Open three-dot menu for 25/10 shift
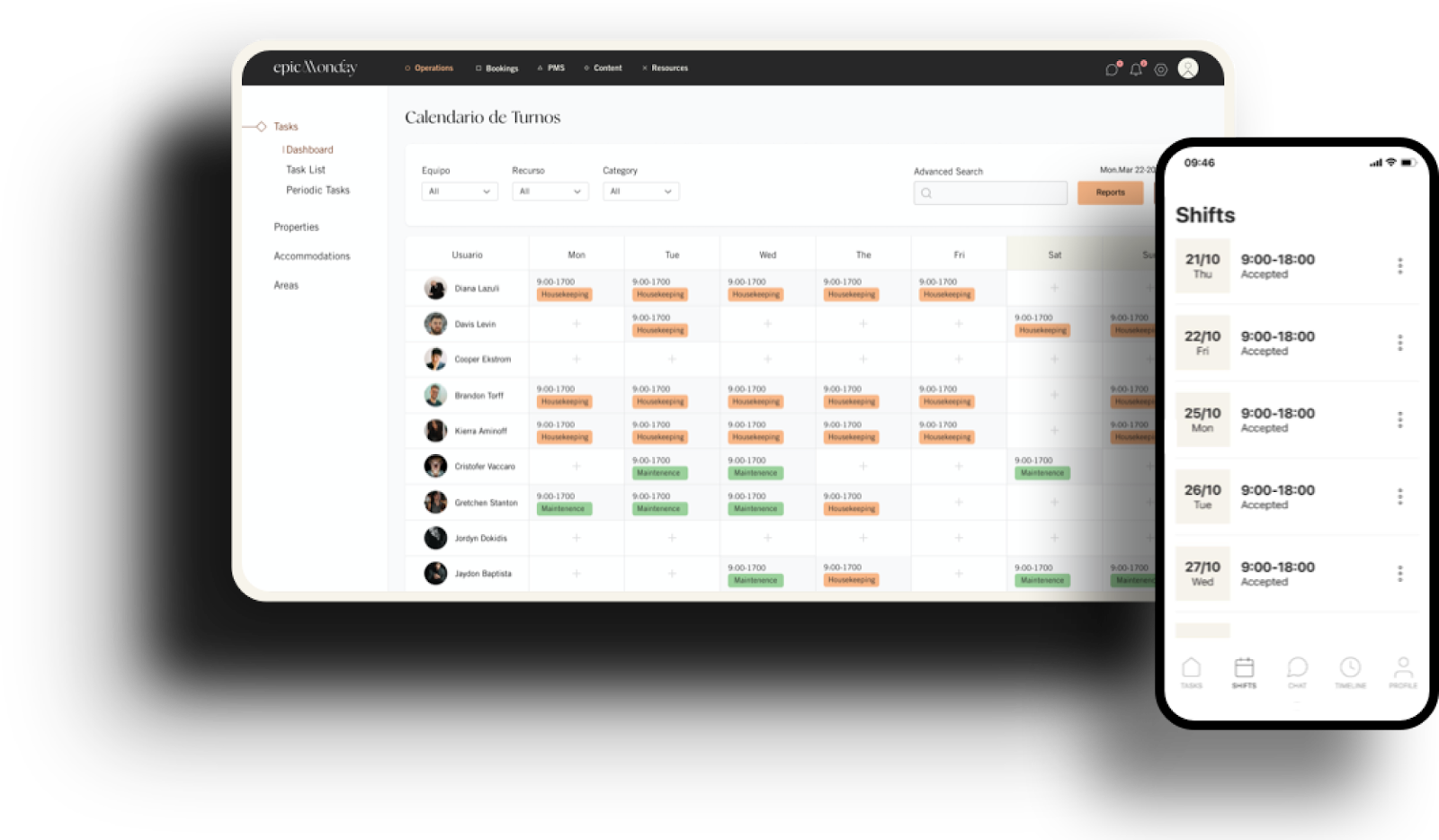 [x=1399, y=420]
